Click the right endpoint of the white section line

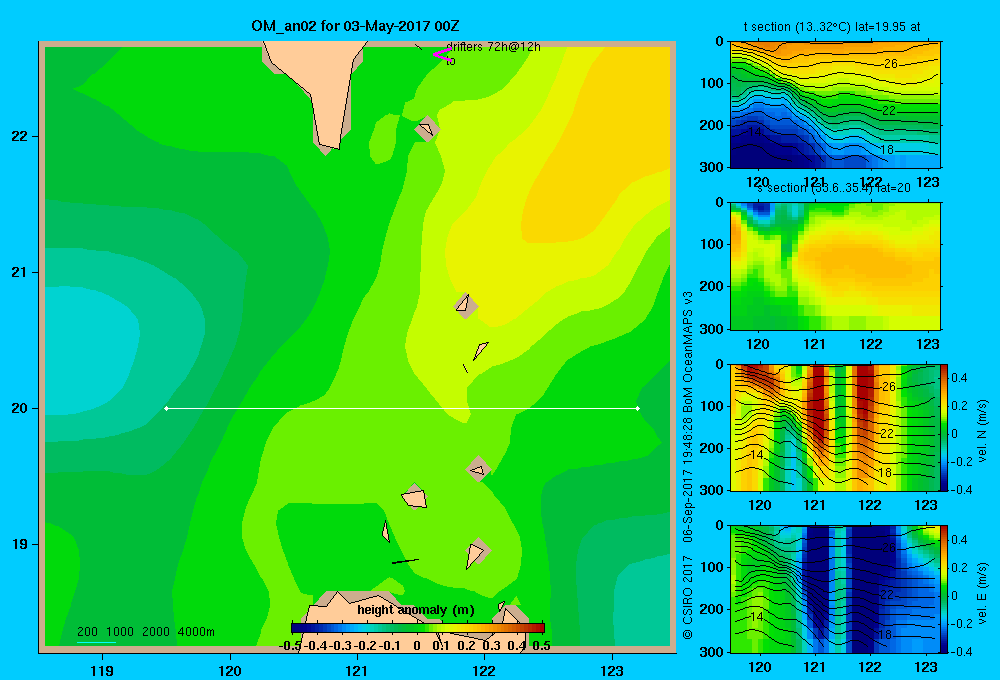pyautogui.click(x=638, y=408)
